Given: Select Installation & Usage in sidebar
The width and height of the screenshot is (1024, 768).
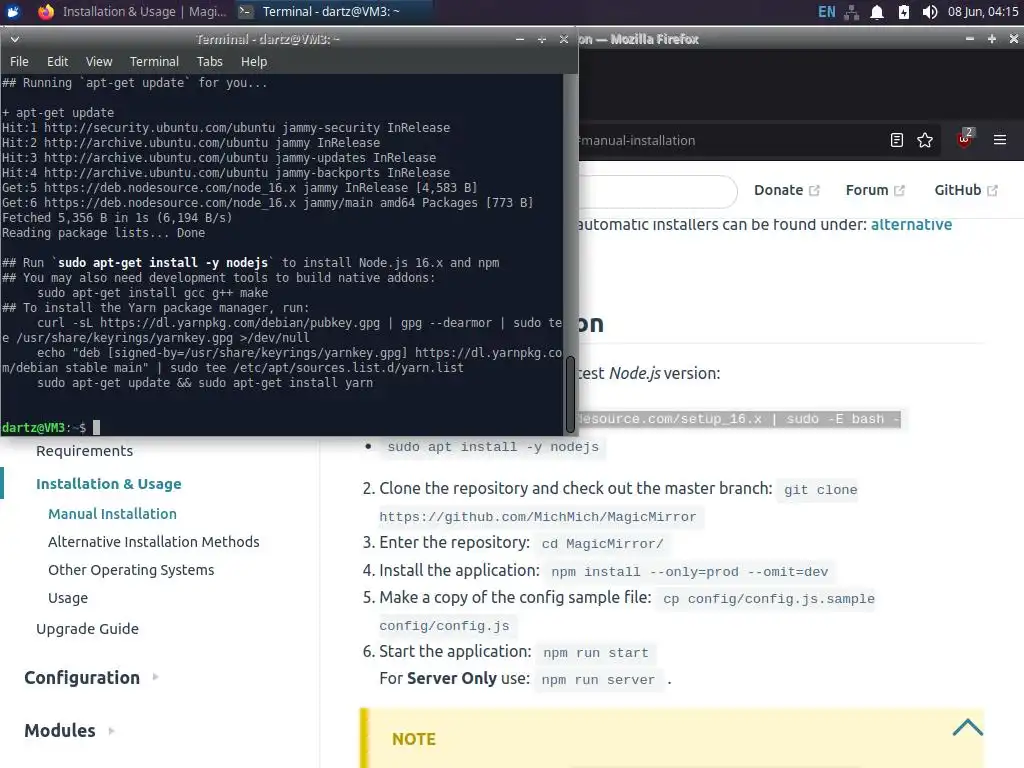Looking at the screenshot, I should point(108,484).
